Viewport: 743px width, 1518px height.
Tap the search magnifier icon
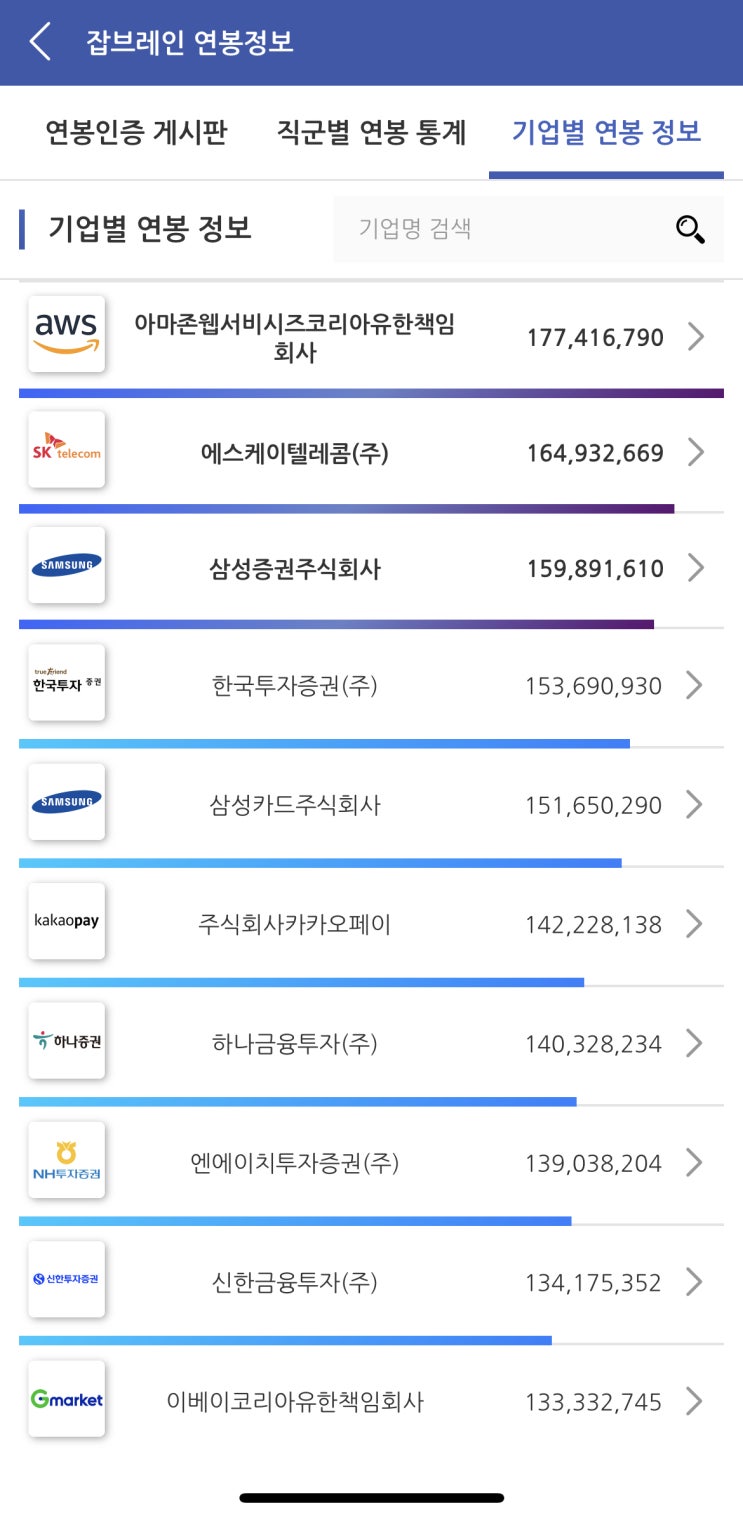pyautogui.click(x=690, y=229)
